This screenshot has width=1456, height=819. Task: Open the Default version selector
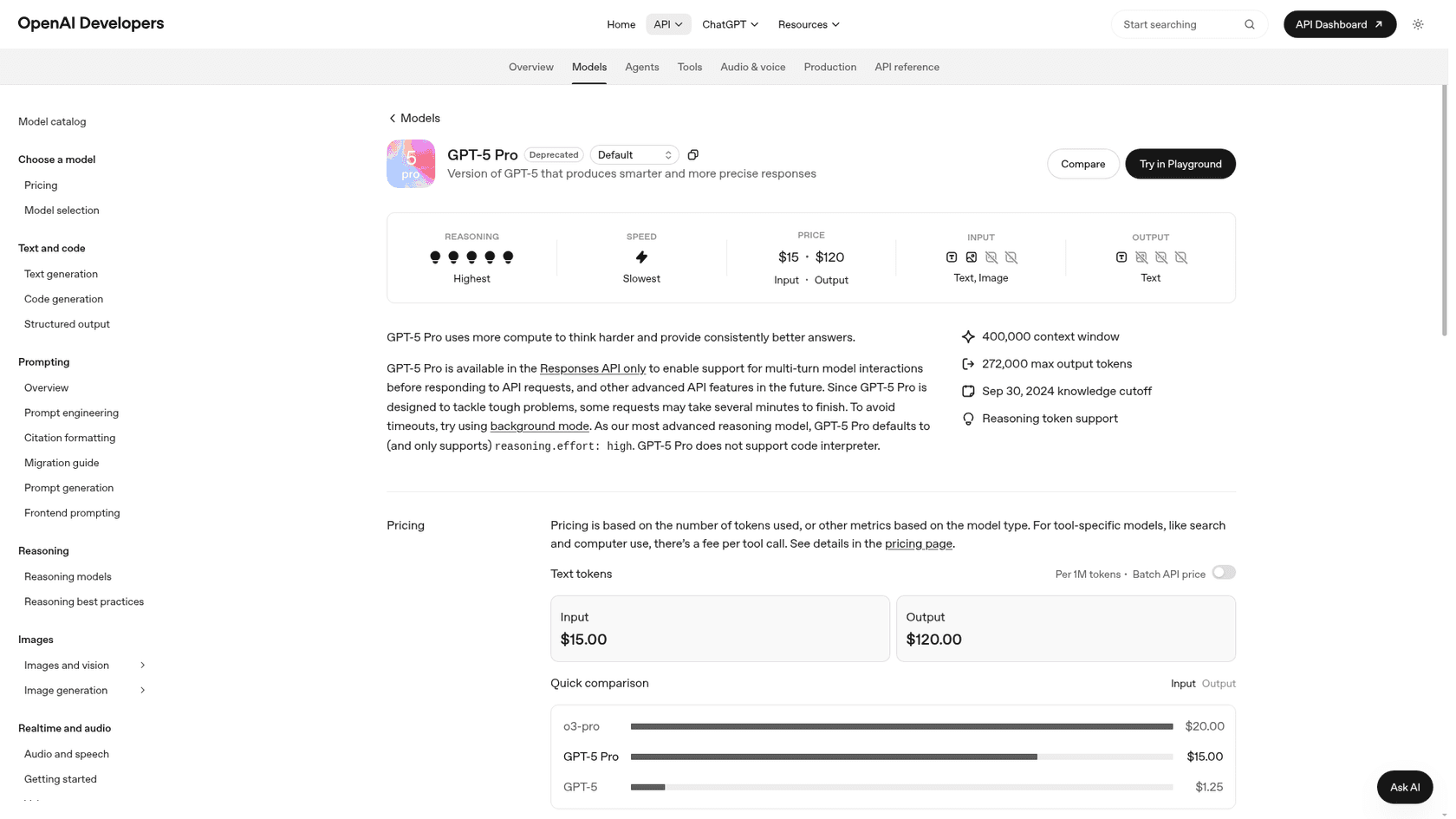coord(634,155)
